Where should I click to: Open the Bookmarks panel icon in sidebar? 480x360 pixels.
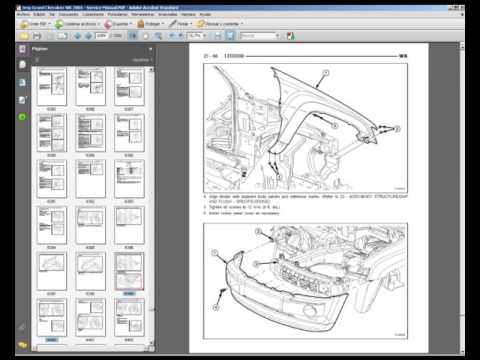pos(22,64)
